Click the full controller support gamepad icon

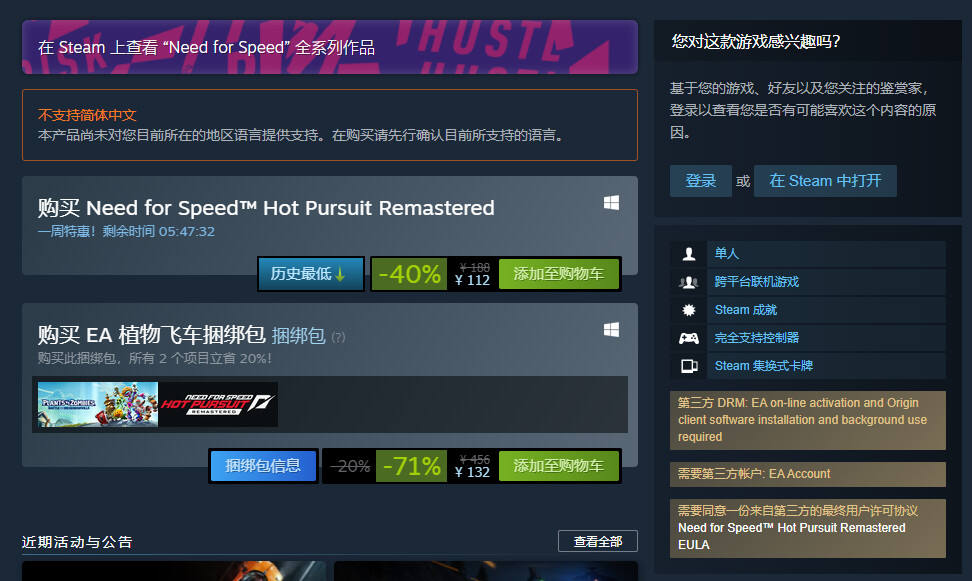[x=688, y=338]
